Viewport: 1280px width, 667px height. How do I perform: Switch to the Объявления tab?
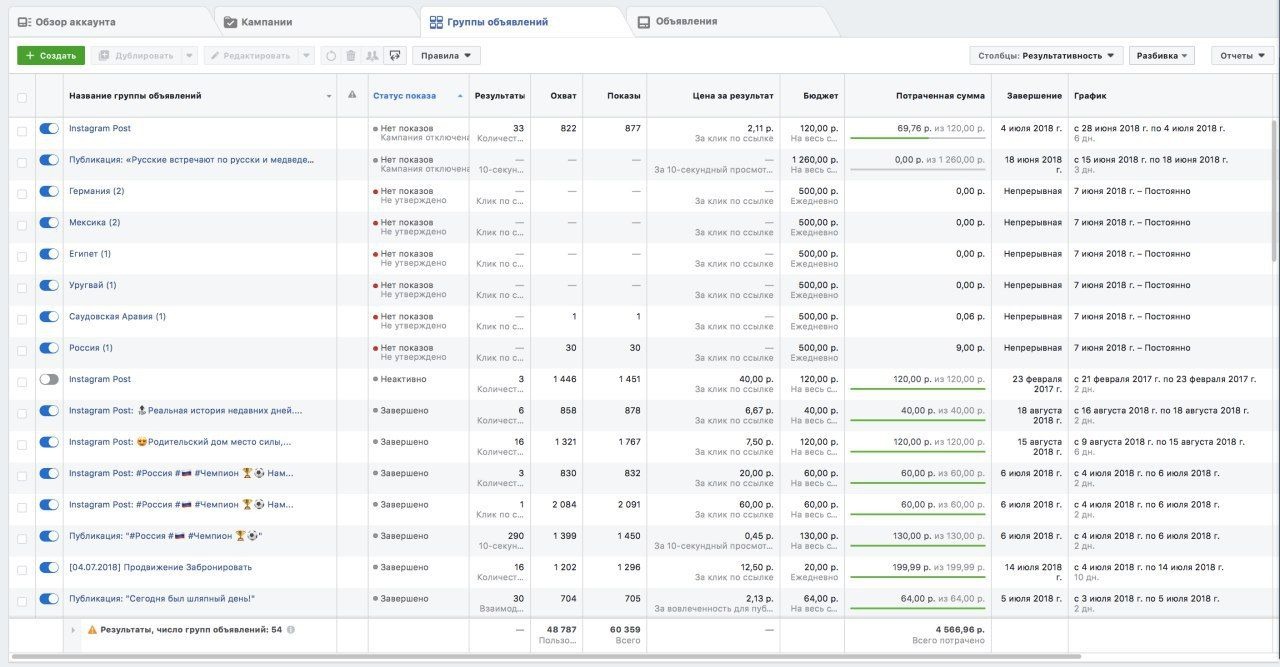[x=686, y=21]
